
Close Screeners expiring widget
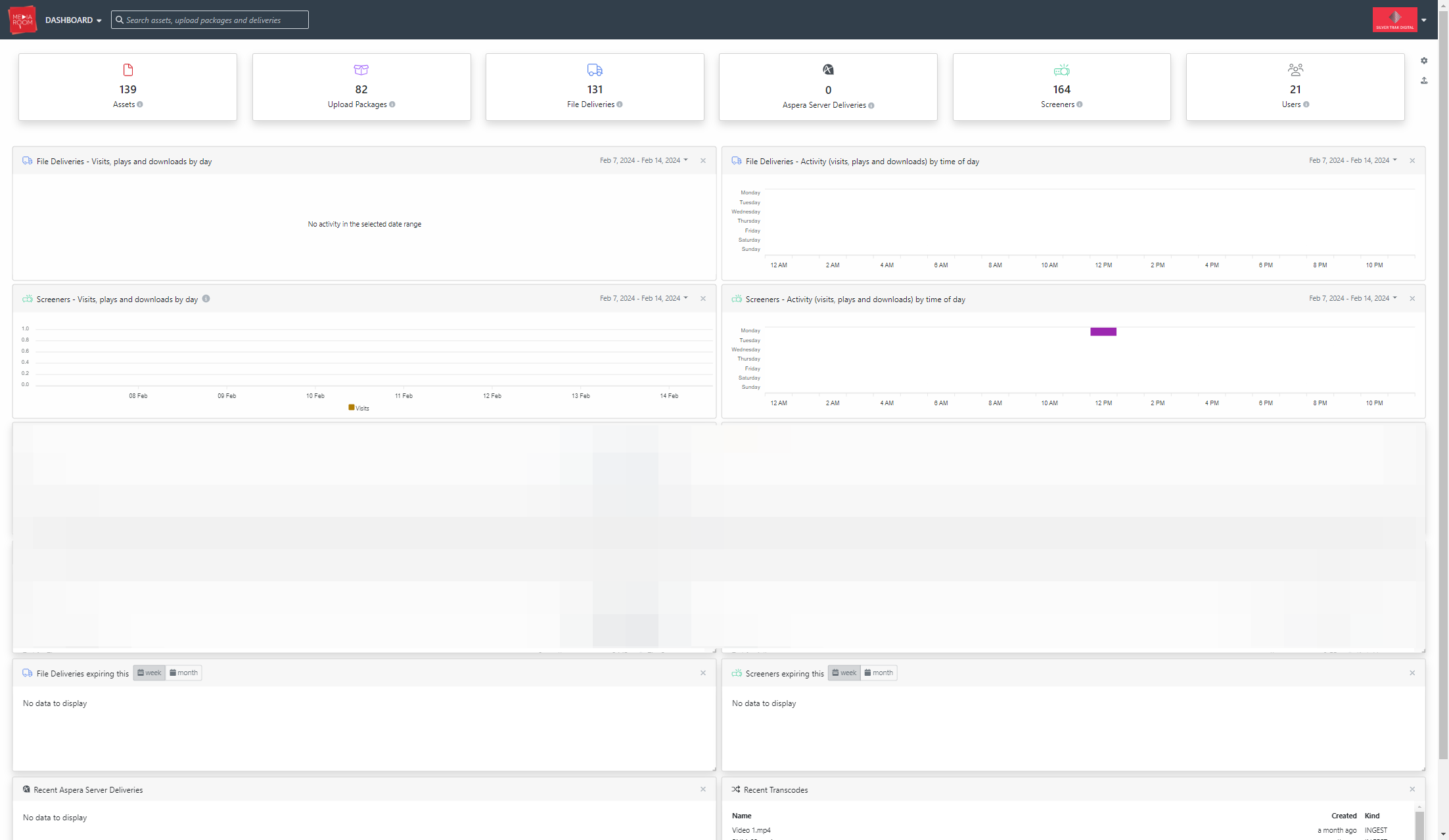coord(1412,673)
